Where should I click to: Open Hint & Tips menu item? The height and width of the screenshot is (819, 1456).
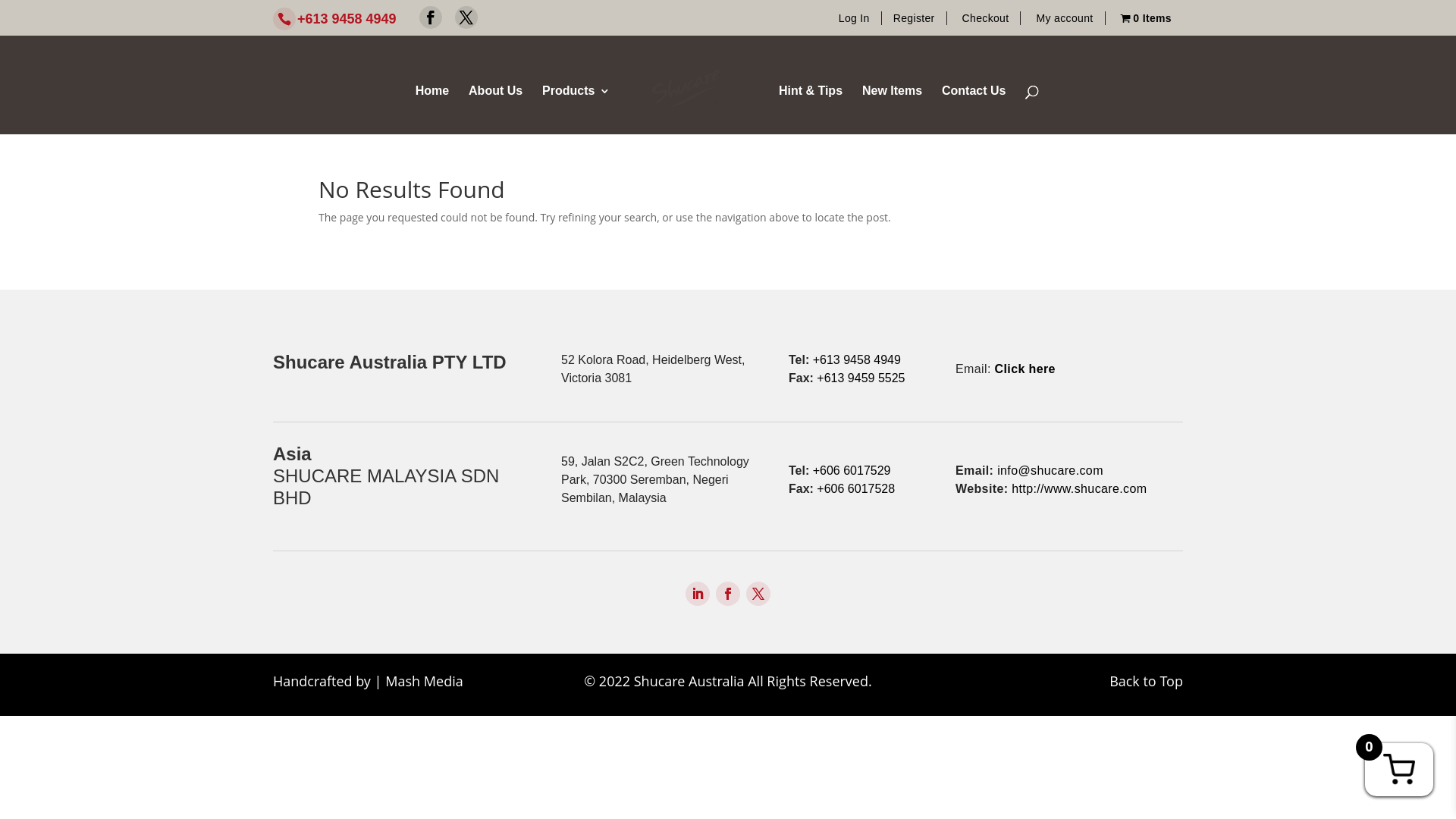point(811,90)
